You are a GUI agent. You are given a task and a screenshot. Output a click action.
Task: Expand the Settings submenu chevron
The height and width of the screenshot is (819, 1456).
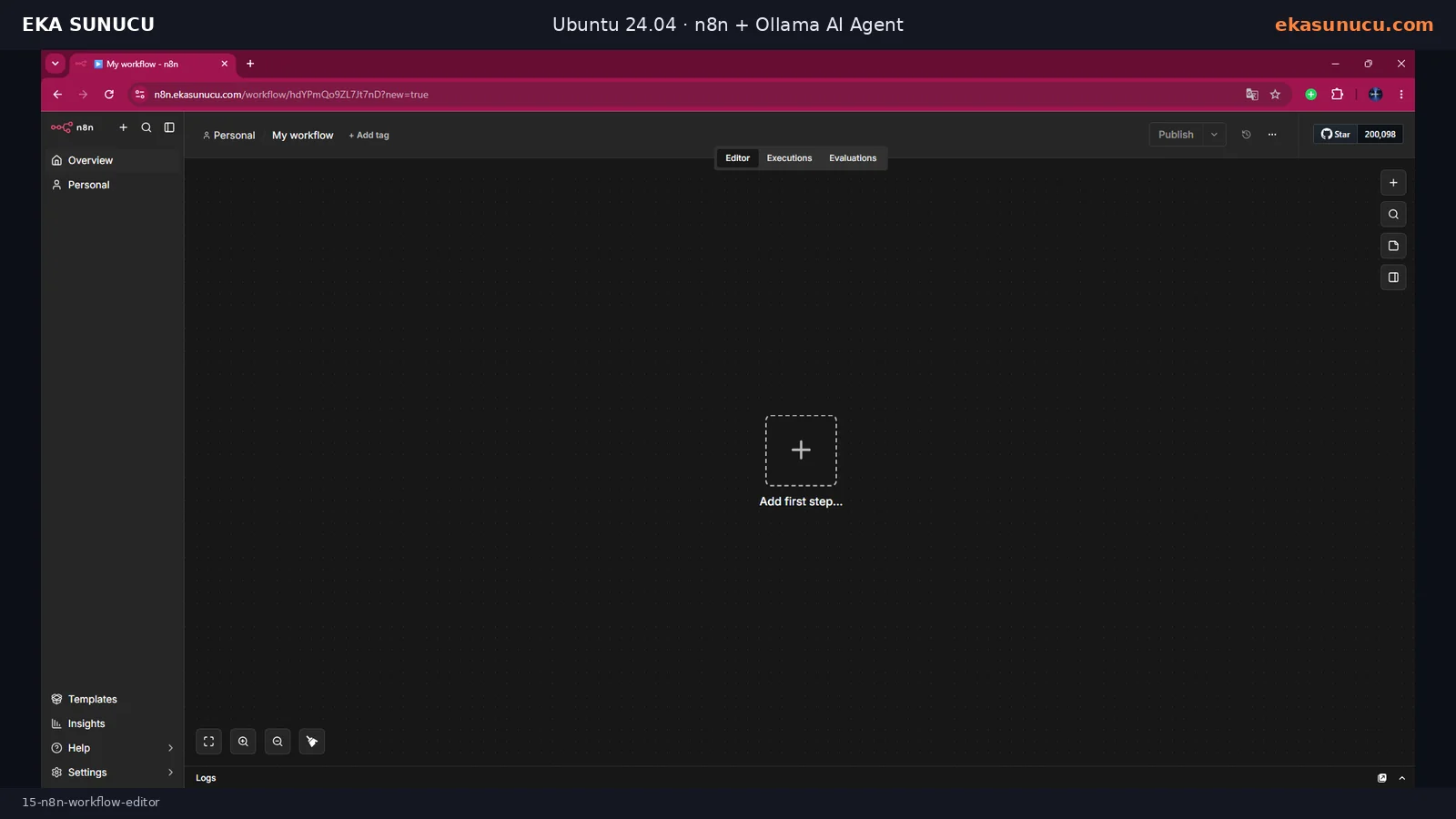coord(170,773)
